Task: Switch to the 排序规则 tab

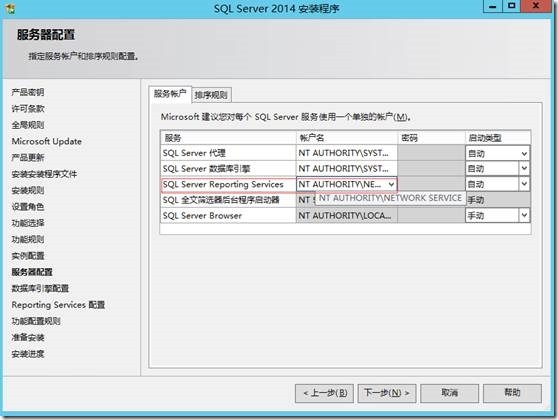Action: [x=211, y=95]
